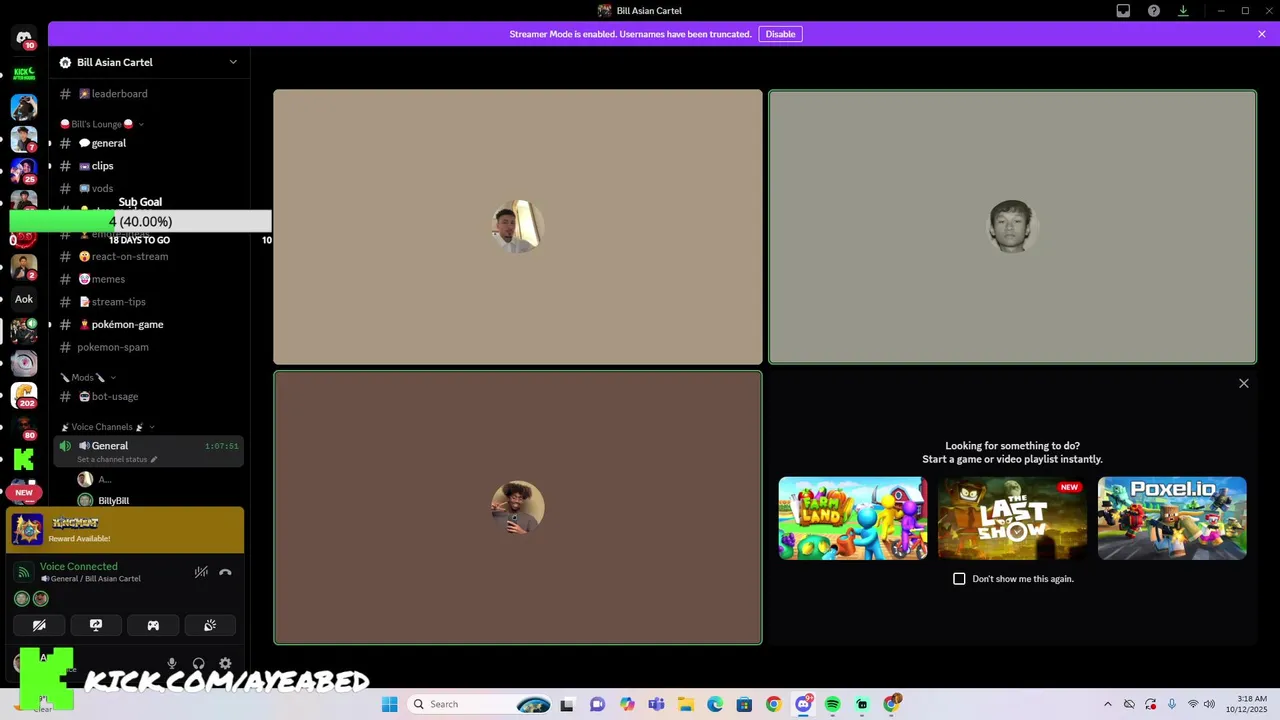
Task: Open the Aok server icon
Action: [x=24, y=299]
